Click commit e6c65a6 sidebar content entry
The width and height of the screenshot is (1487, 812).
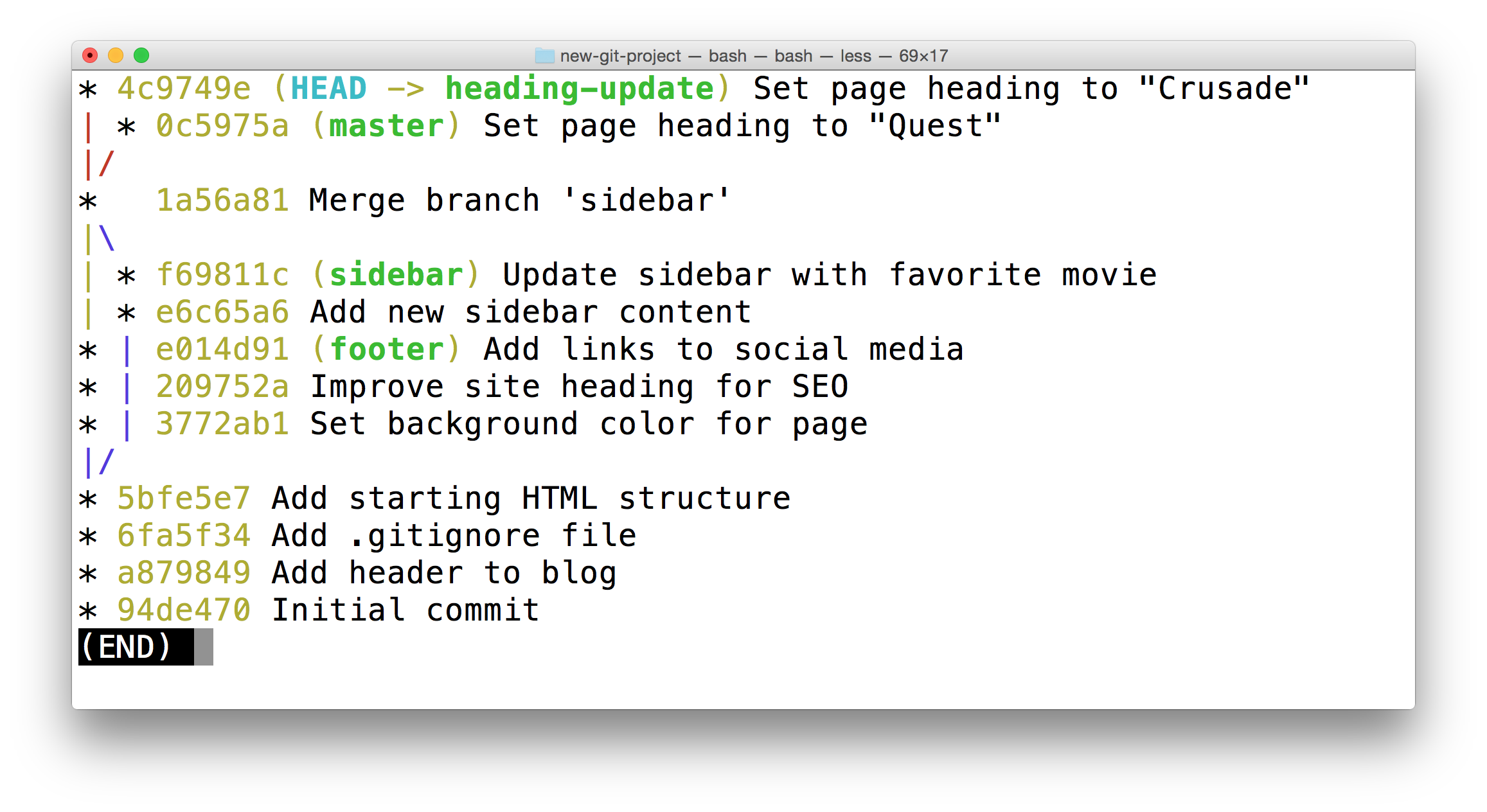tap(223, 311)
